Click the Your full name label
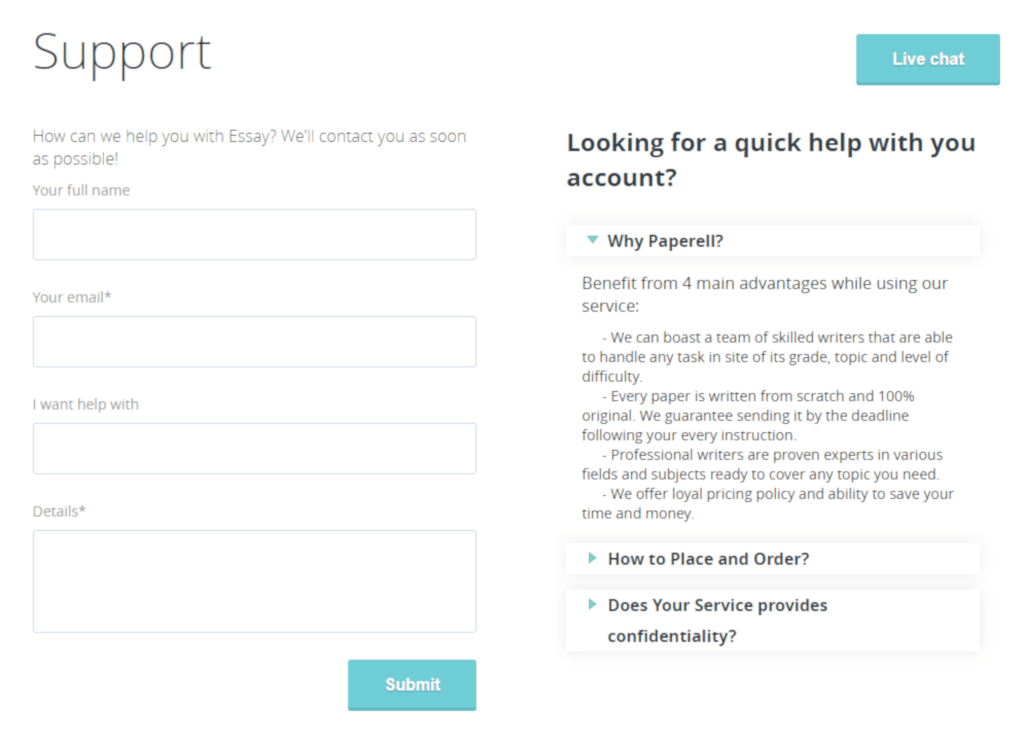Image resolution: width=1024 pixels, height=746 pixels. pyautogui.click(x=81, y=190)
